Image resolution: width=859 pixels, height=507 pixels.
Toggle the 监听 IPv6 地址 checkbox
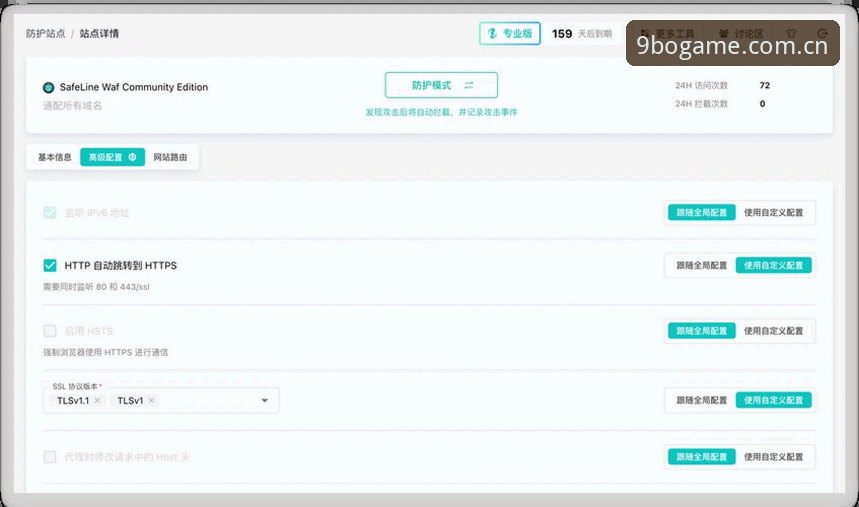(x=50, y=213)
